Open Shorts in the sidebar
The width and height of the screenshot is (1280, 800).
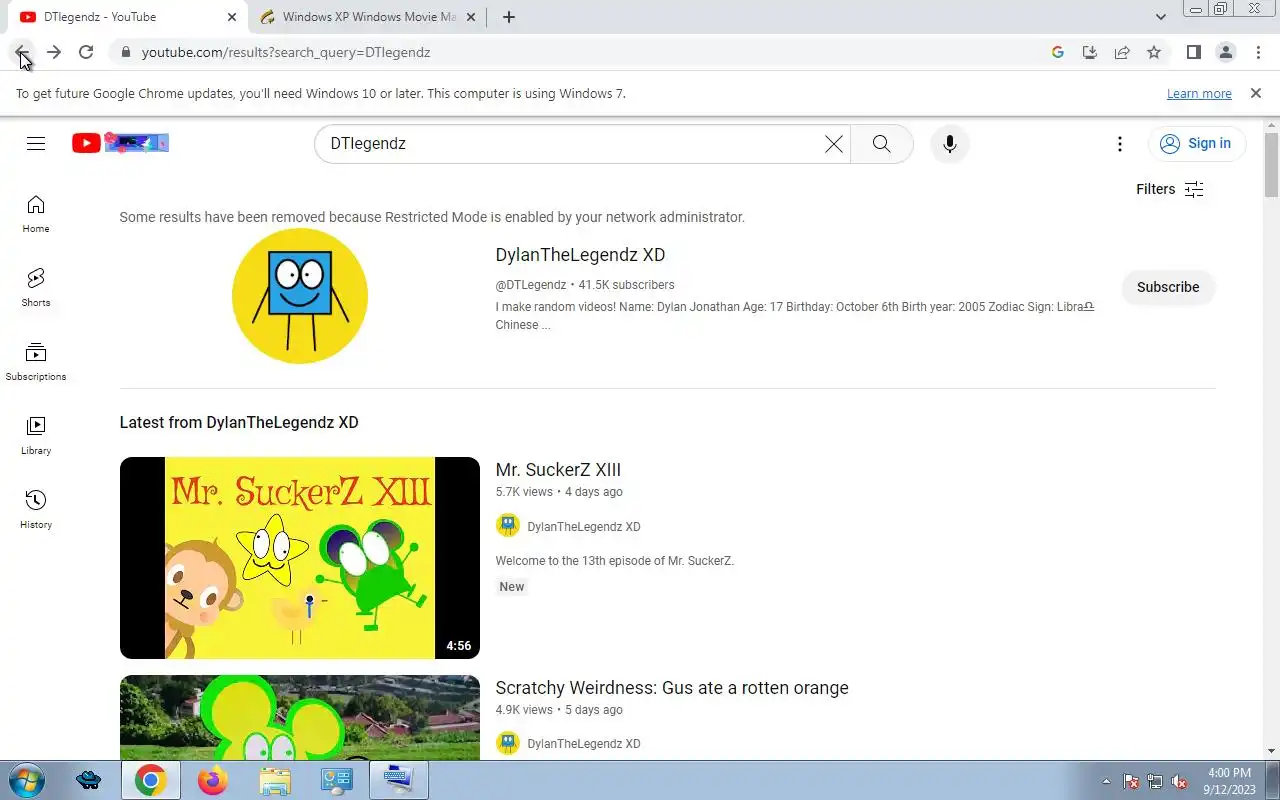click(x=36, y=288)
